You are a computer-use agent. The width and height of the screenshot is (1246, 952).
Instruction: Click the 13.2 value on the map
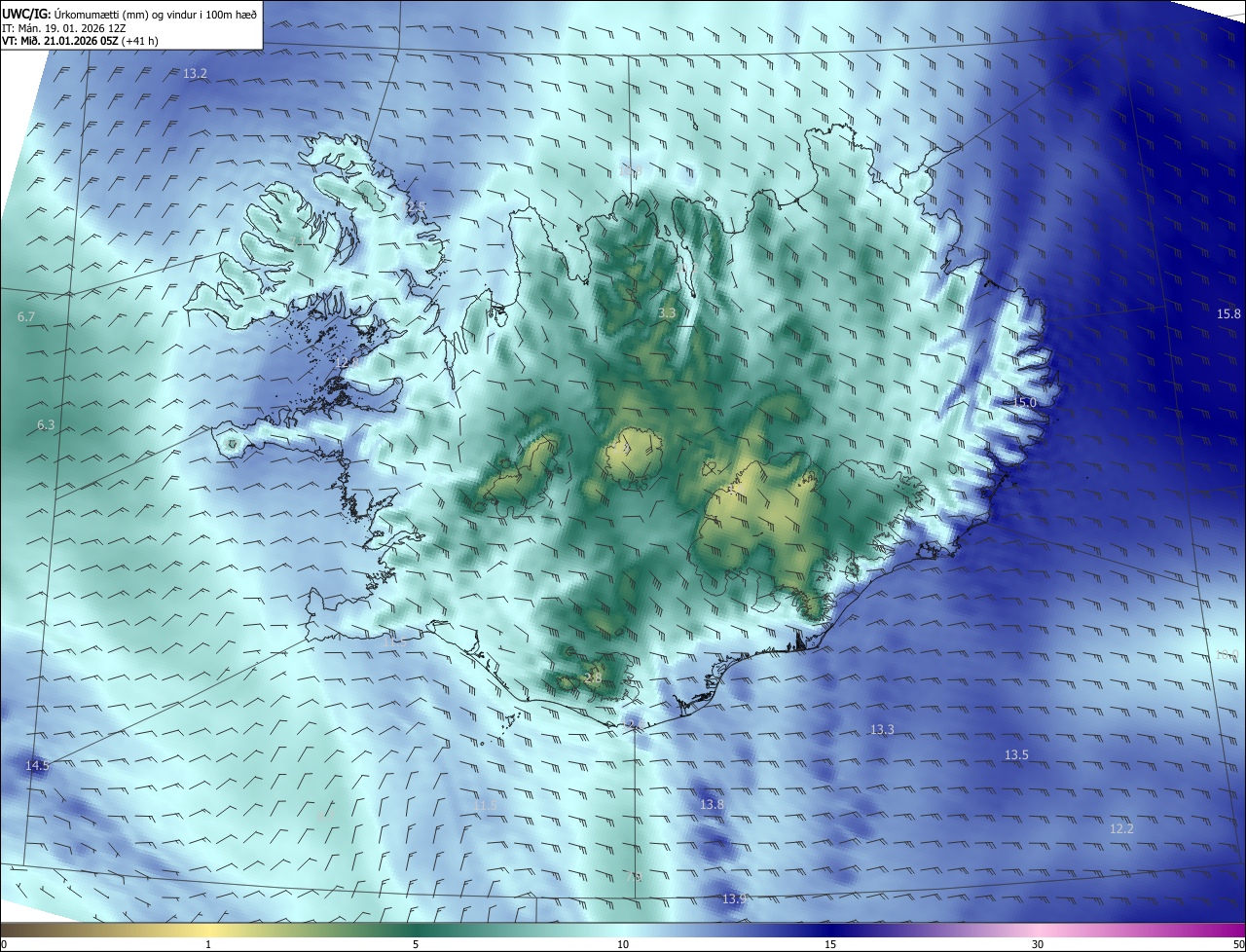195,74
